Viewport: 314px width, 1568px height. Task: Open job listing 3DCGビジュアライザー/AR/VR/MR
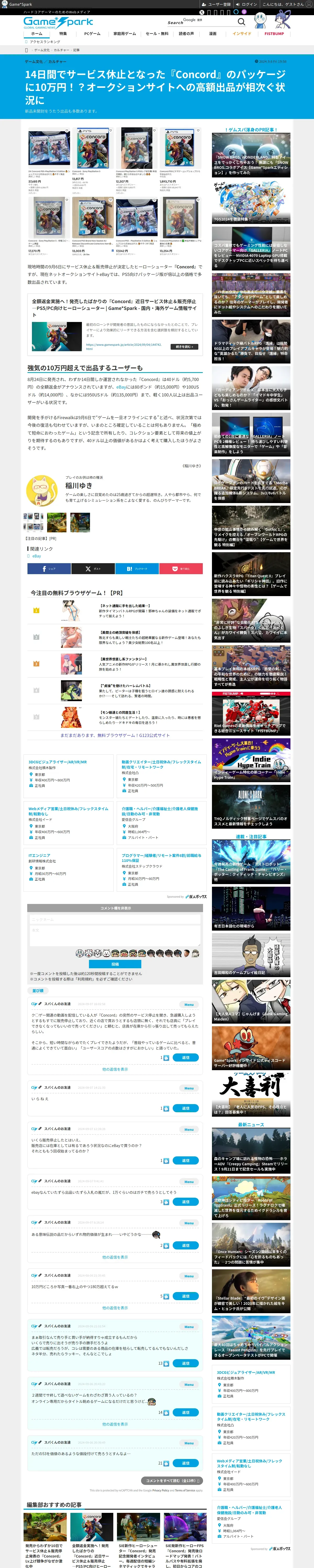(x=57, y=762)
